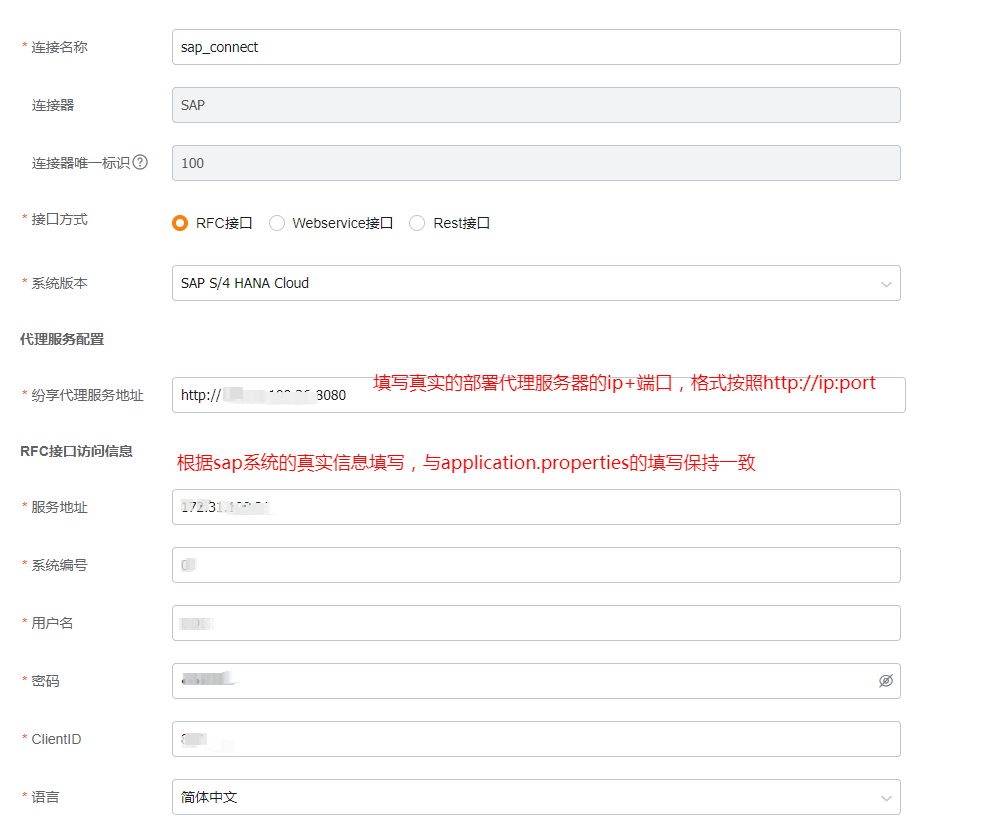Viewport: 1000px width, 830px height.
Task: Click the 服务地址 label
Action: pyautogui.click(x=59, y=507)
